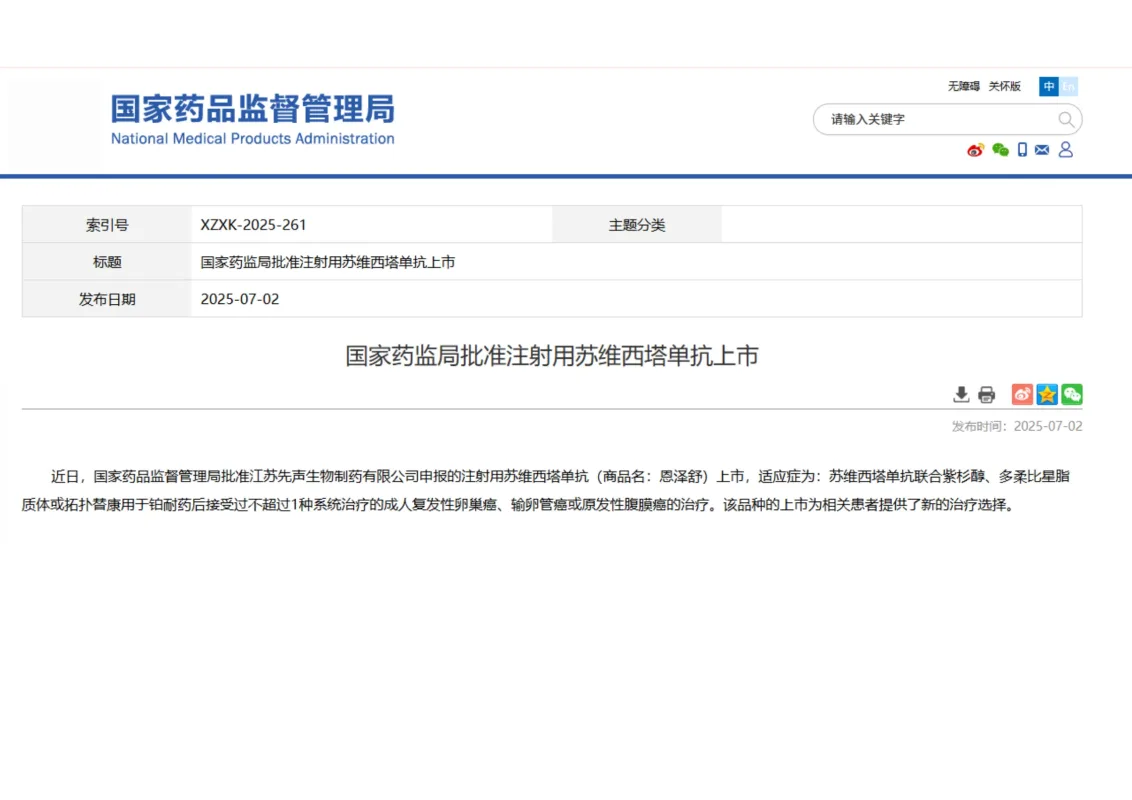Image resolution: width=1132 pixels, height=800 pixels.
Task: Click the mobile version icon
Action: click(x=1021, y=150)
